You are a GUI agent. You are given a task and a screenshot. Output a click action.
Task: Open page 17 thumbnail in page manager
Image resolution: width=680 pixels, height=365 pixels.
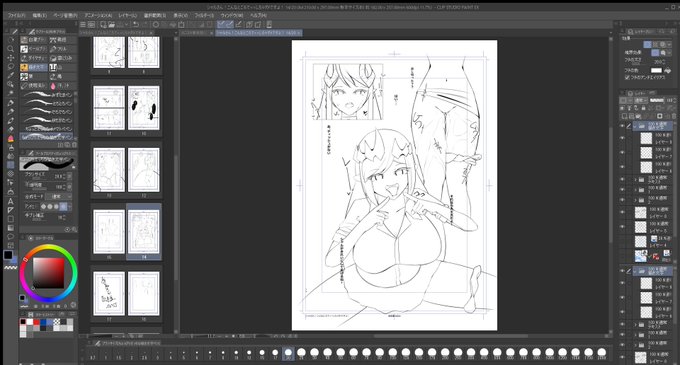tap(109, 293)
